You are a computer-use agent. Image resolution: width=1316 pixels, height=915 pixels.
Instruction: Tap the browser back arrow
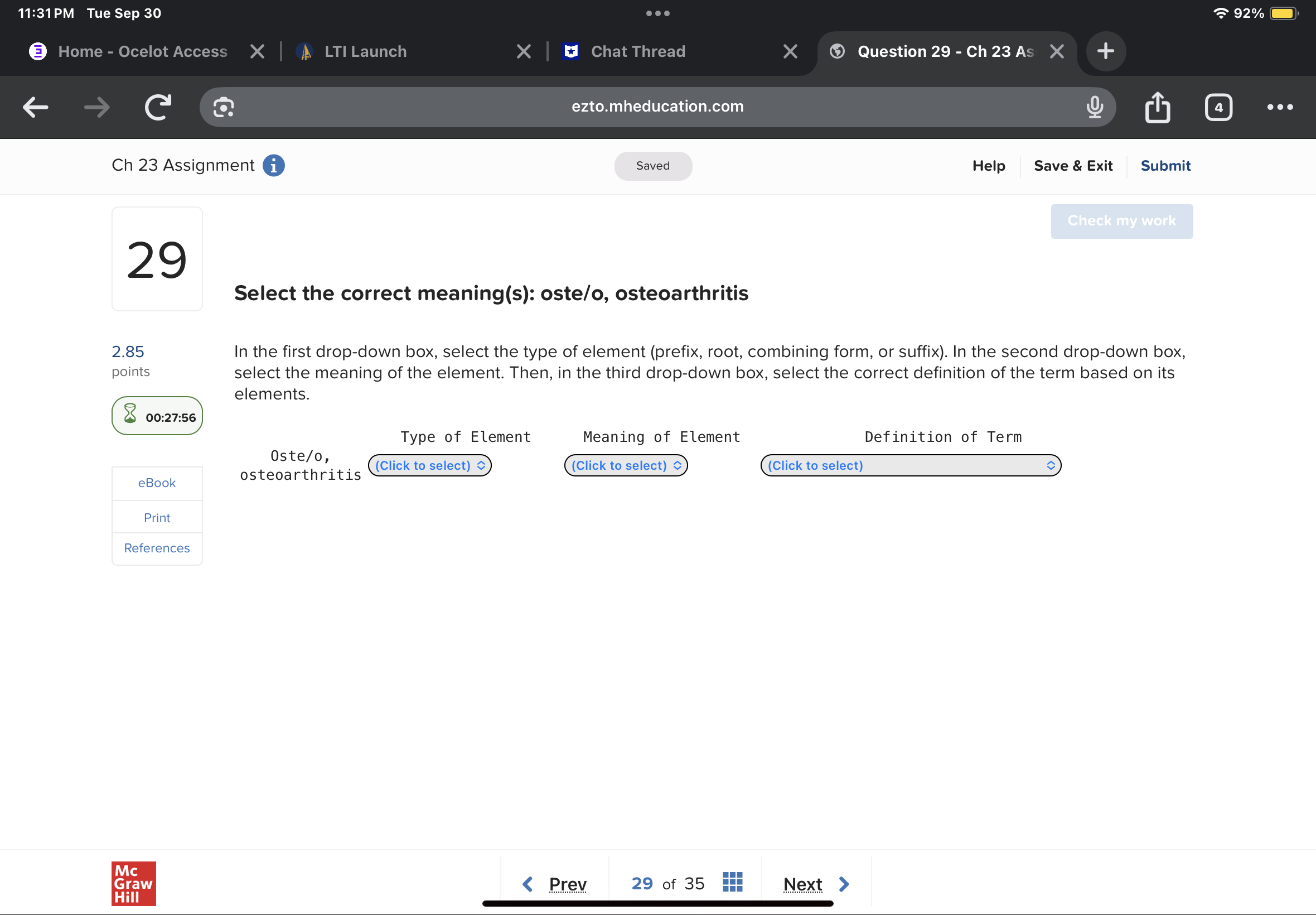tap(36, 107)
